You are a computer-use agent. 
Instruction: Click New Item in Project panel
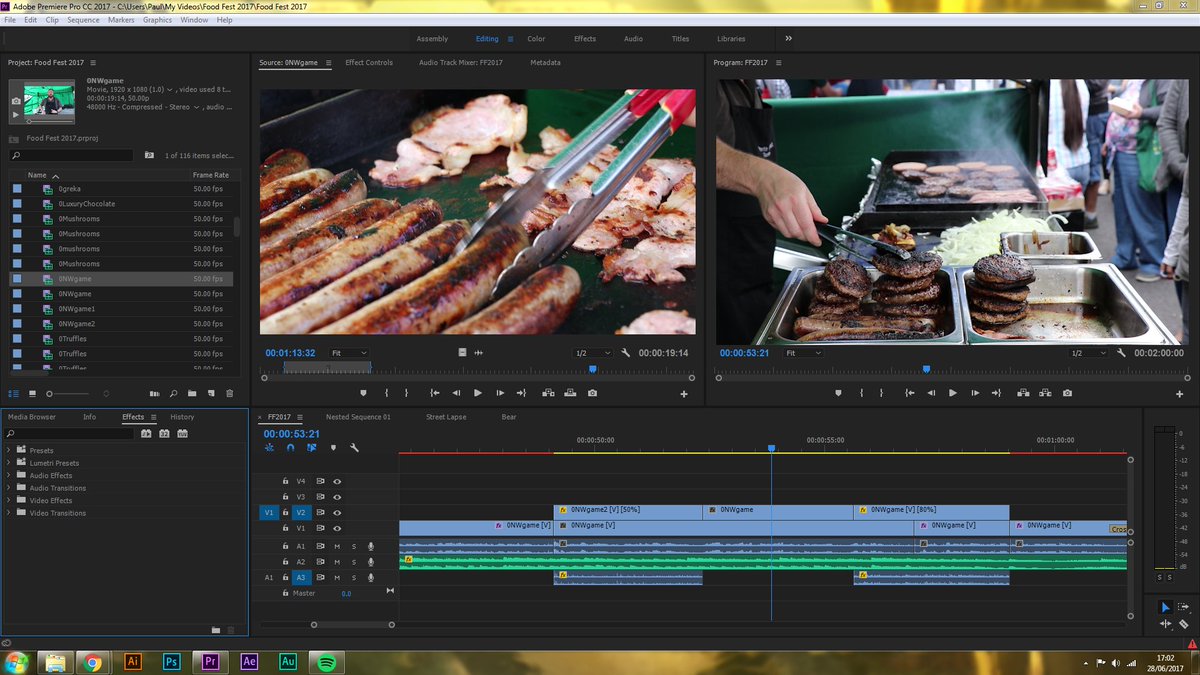coord(210,393)
